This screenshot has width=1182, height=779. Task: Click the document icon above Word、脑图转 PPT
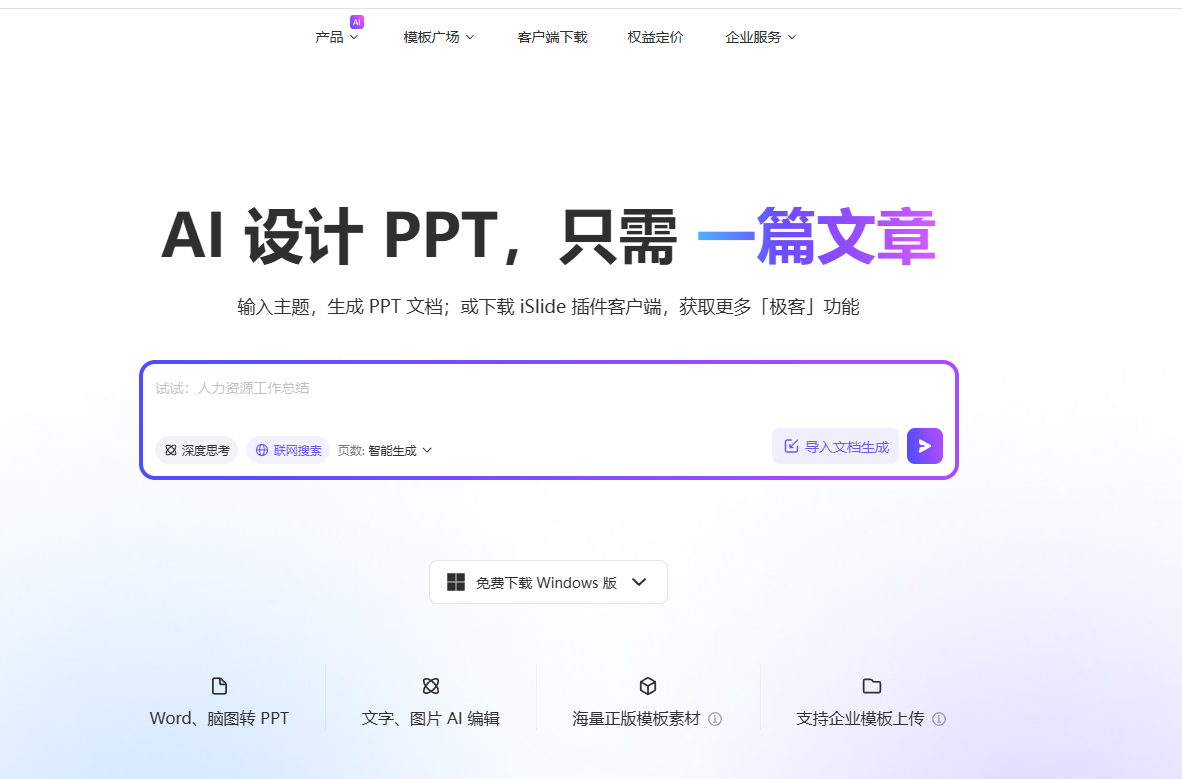(219, 686)
